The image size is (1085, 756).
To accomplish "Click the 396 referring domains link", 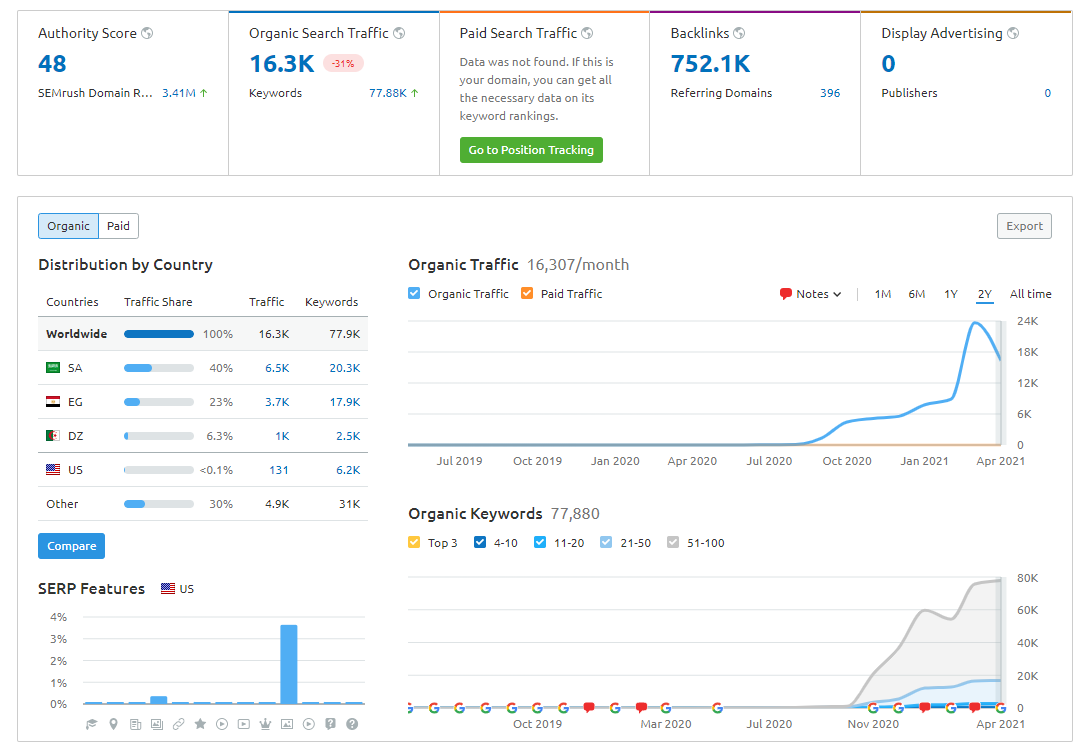I will point(830,92).
